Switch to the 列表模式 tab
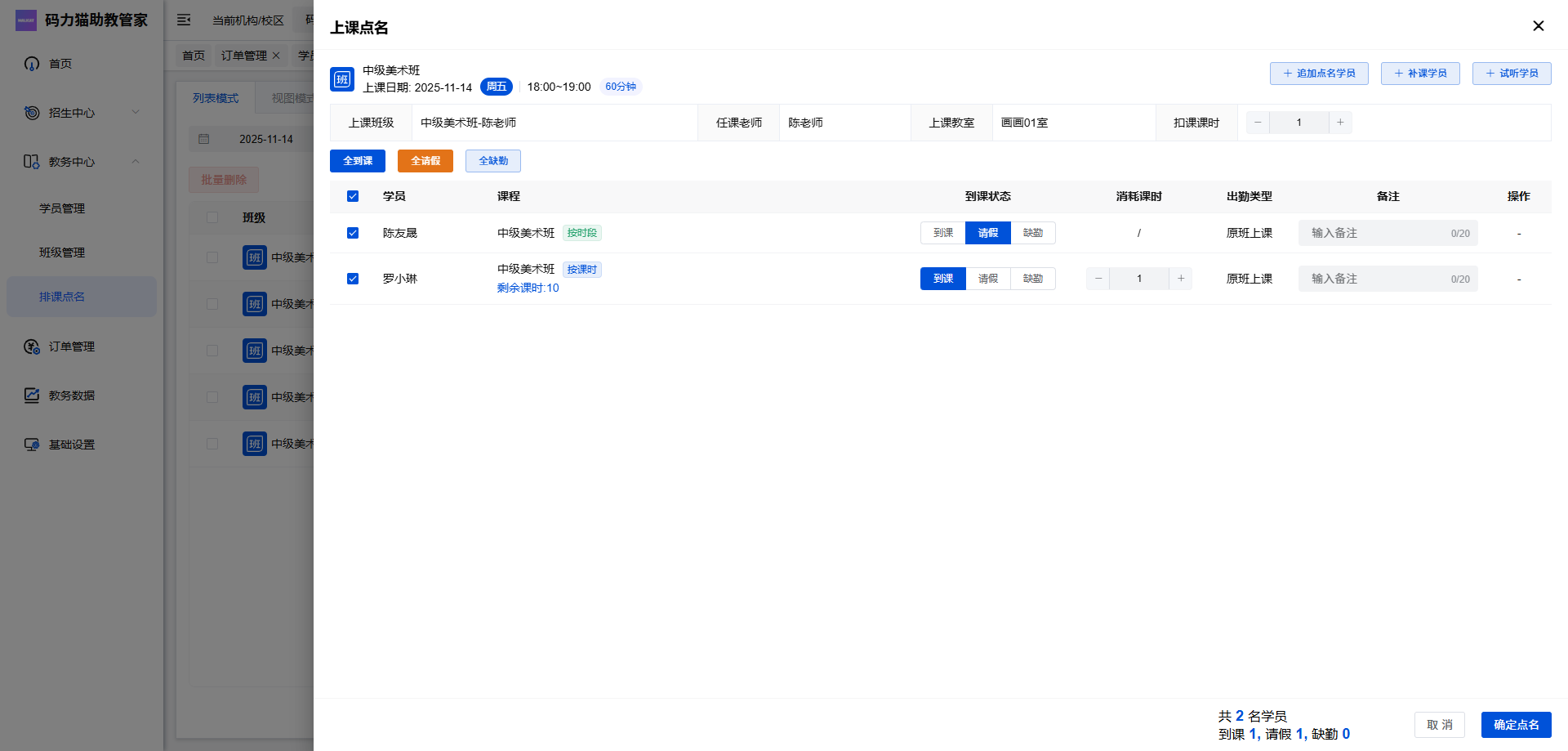Image resolution: width=1568 pixels, height=751 pixels. (216, 98)
